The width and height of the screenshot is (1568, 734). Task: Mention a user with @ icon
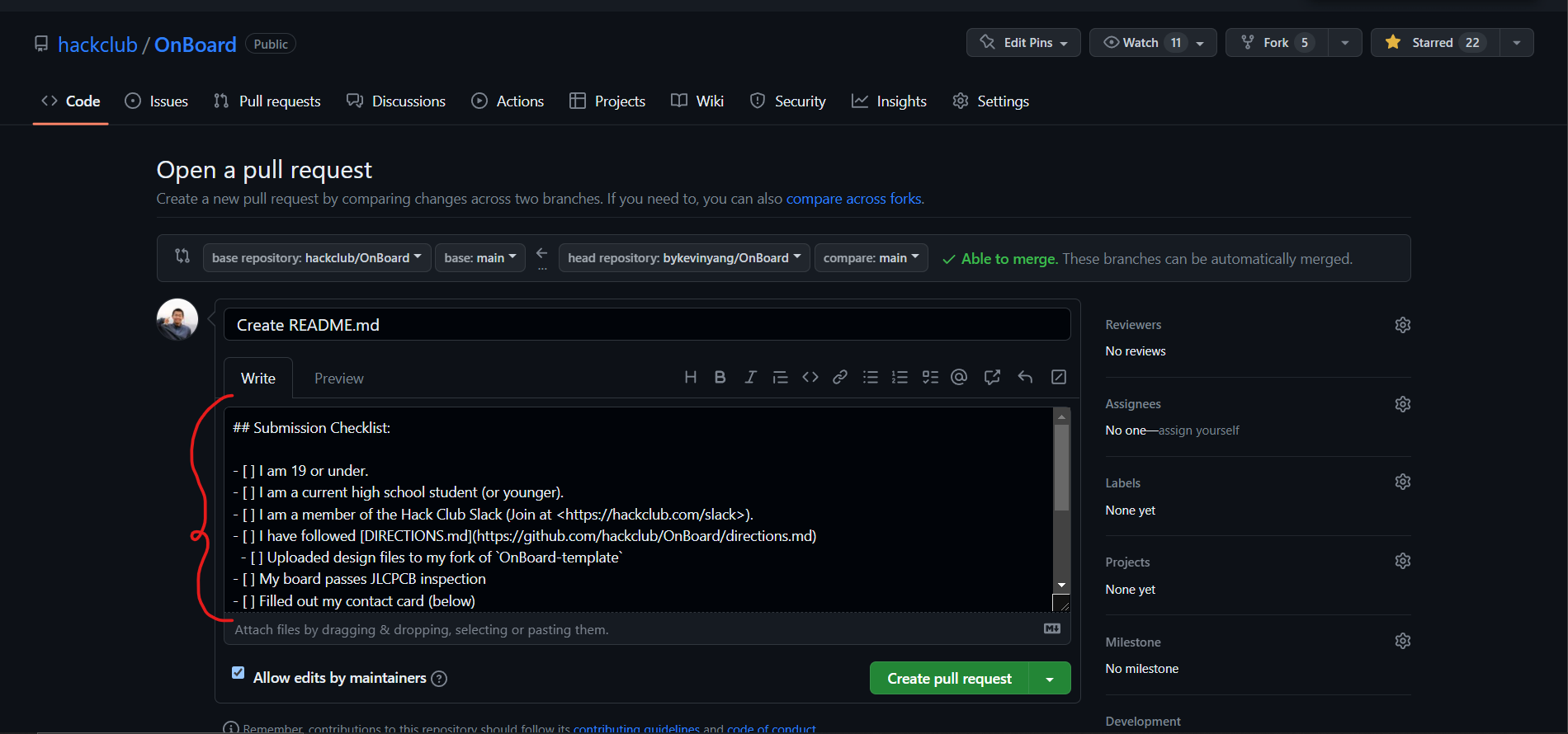pyautogui.click(x=959, y=377)
